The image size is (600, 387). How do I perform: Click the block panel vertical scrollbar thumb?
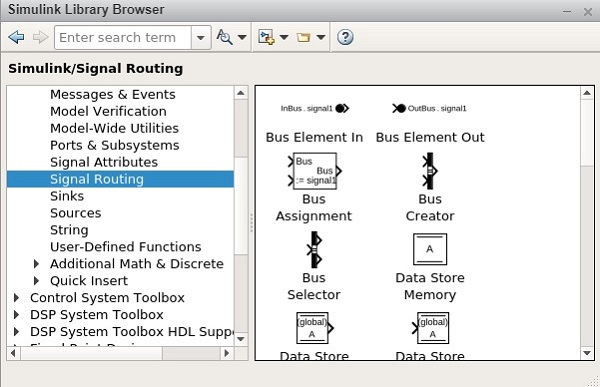point(587,133)
